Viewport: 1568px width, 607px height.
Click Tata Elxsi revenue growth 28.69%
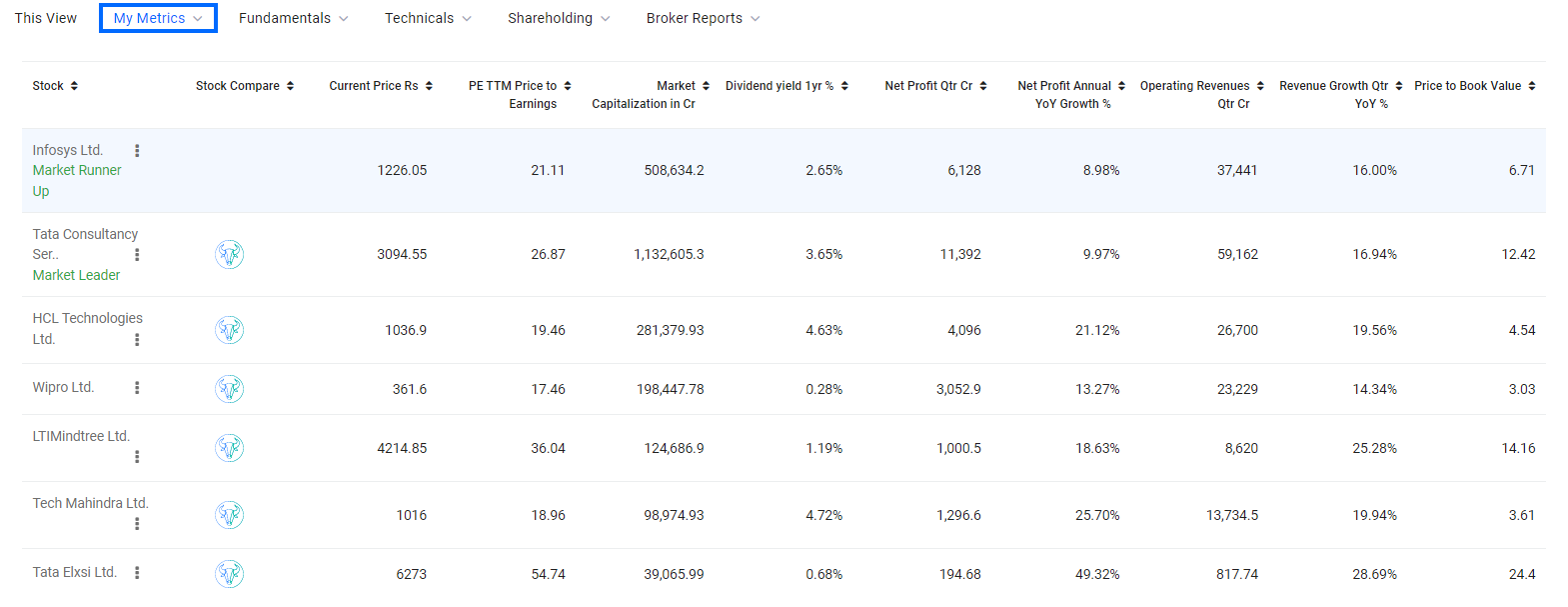tap(1375, 574)
